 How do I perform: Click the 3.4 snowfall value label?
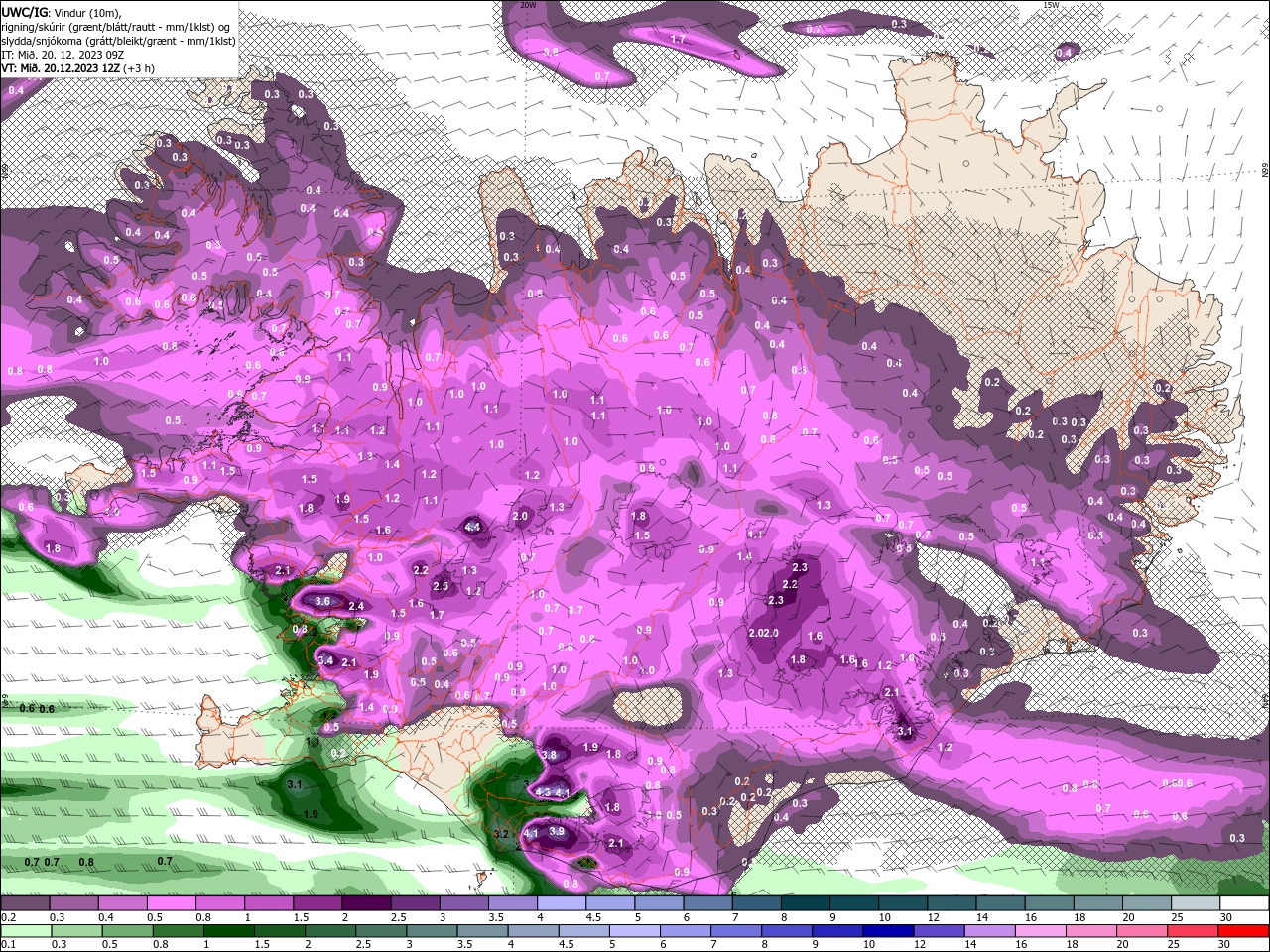(325, 660)
